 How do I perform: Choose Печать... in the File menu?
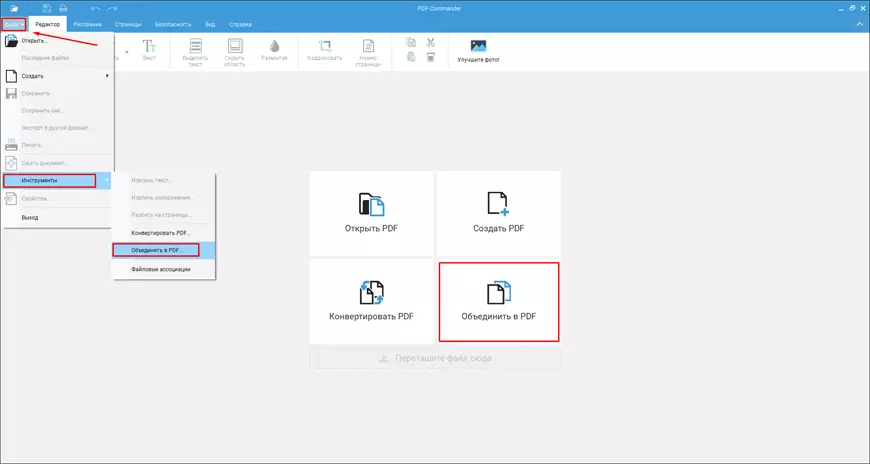58,145
